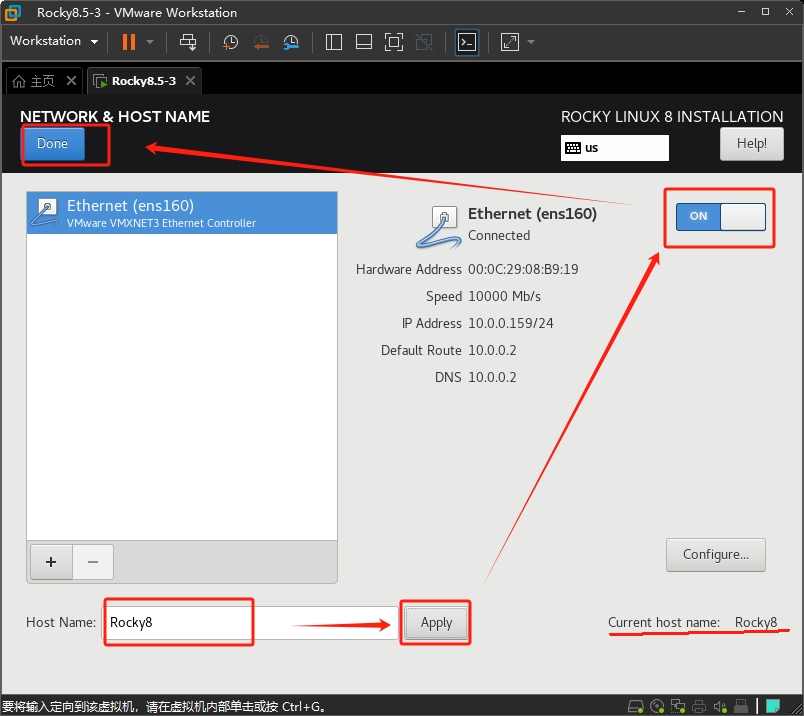Viewport: 804px width, 716px height.
Task: Open the Workstation menu
Action: click(54, 41)
